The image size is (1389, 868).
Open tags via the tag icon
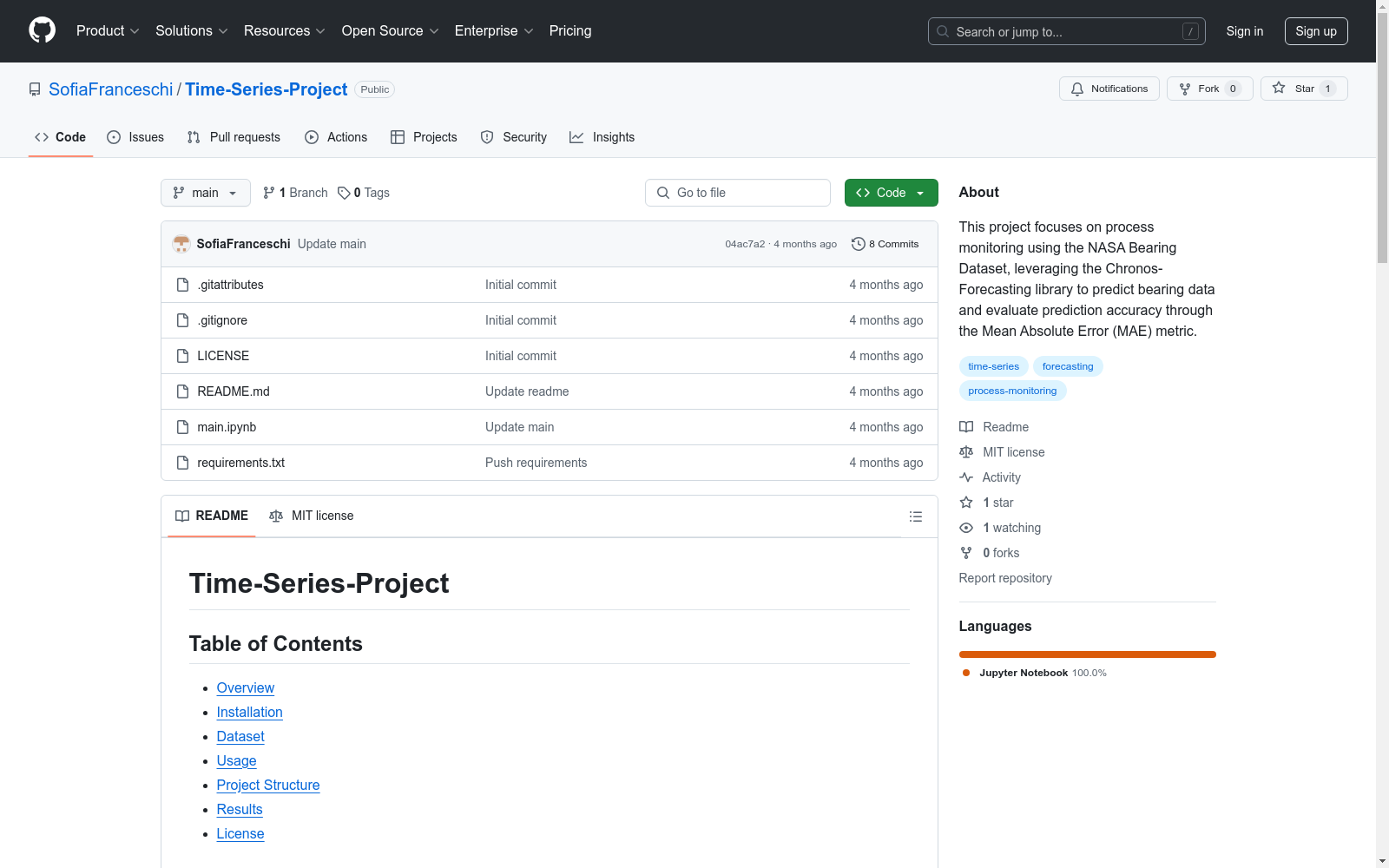point(344,193)
